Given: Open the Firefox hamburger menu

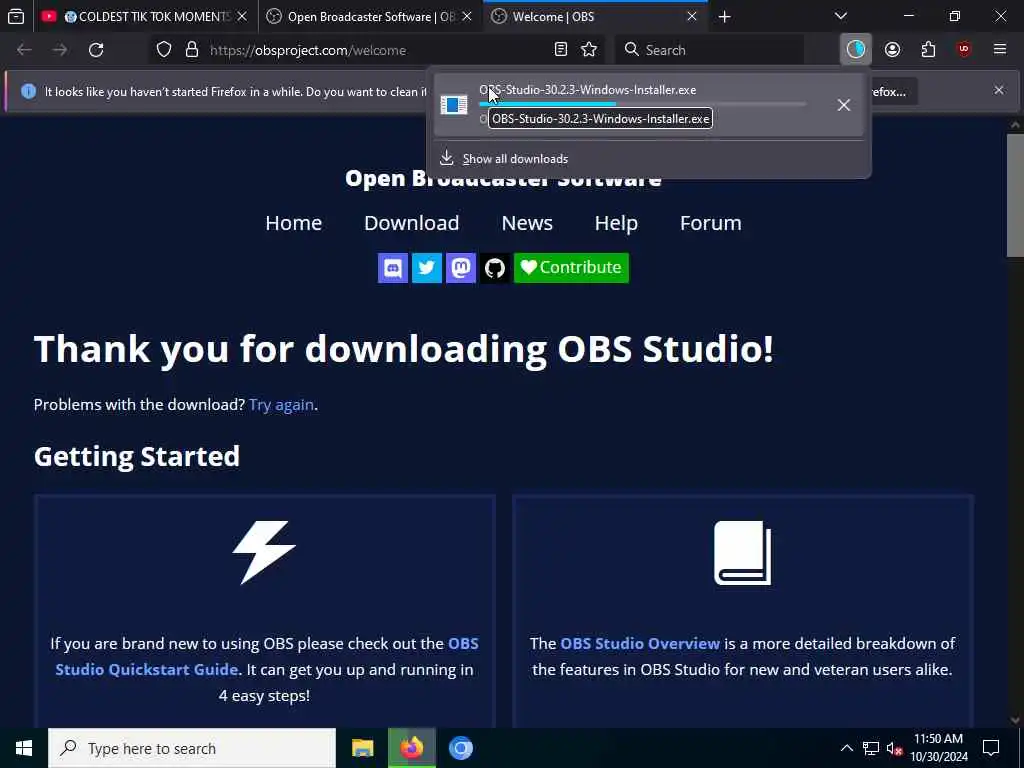Looking at the screenshot, I should [1000, 50].
